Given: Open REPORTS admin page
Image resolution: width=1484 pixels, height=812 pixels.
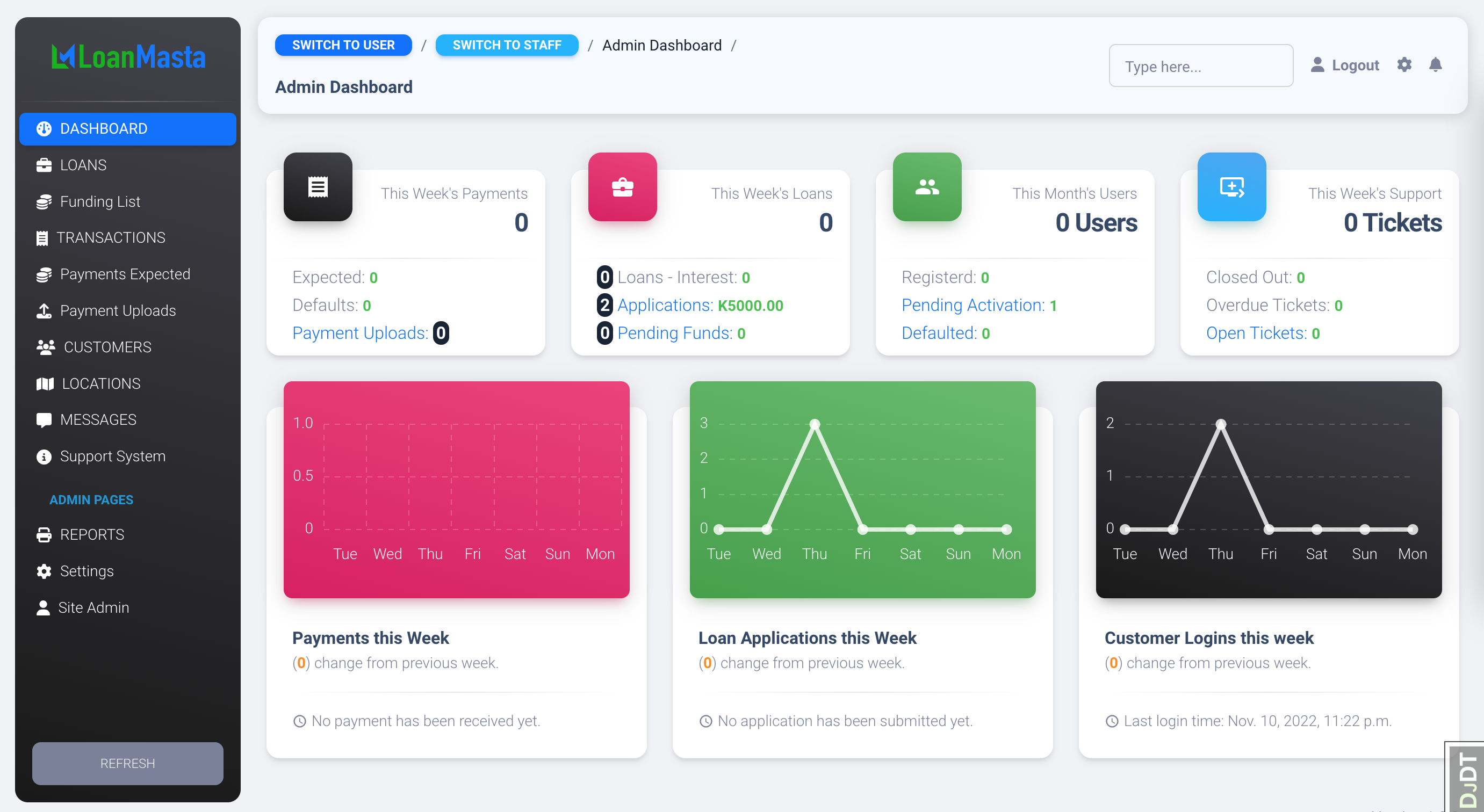Looking at the screenshot, I should (x=128, y=535).
